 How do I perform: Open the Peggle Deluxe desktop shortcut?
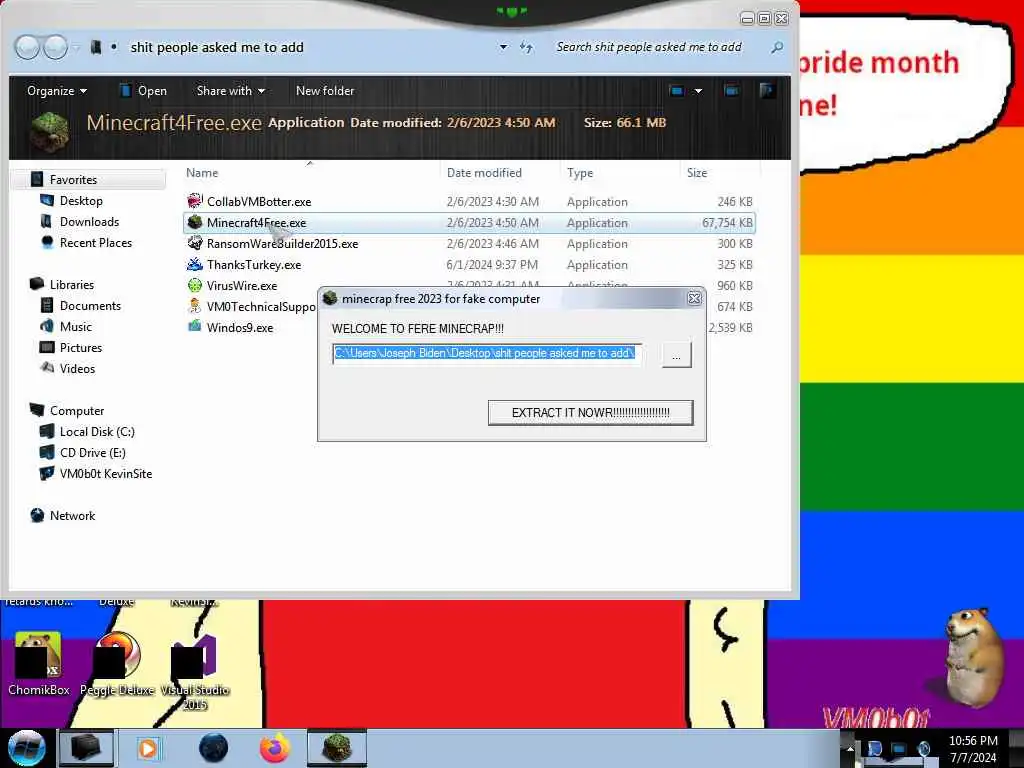pyautogui.click(x=118, y=664)
